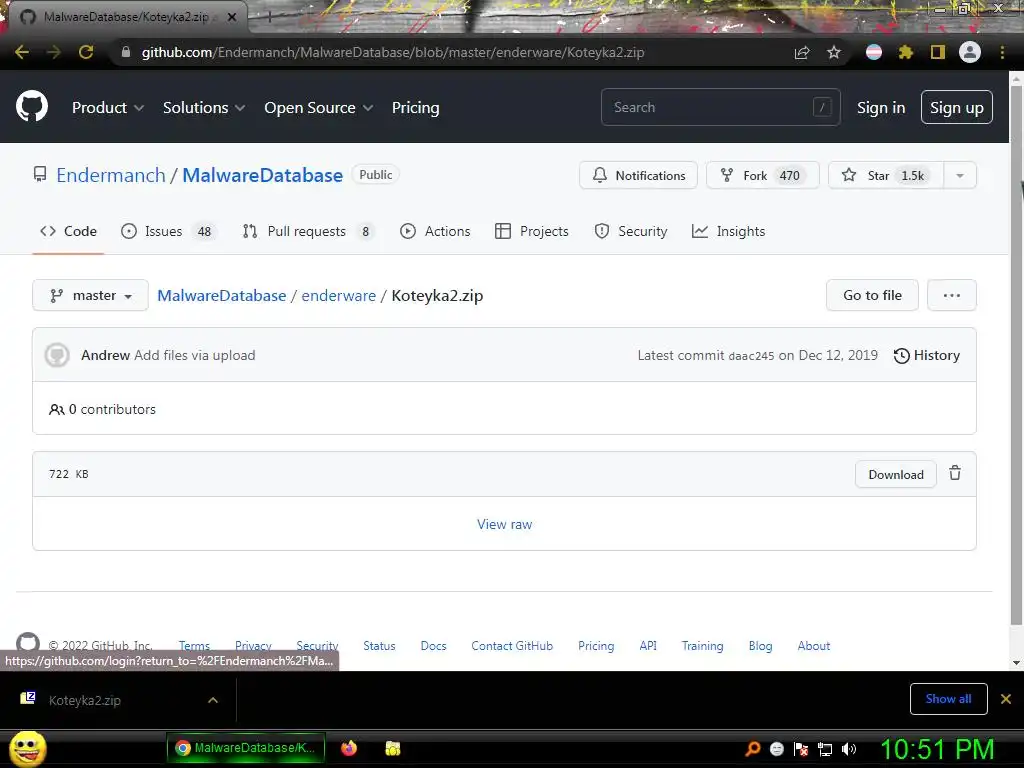Go back with the browser back arrow
Viewport: 1024px width, 768px height.
pos(22,52)
